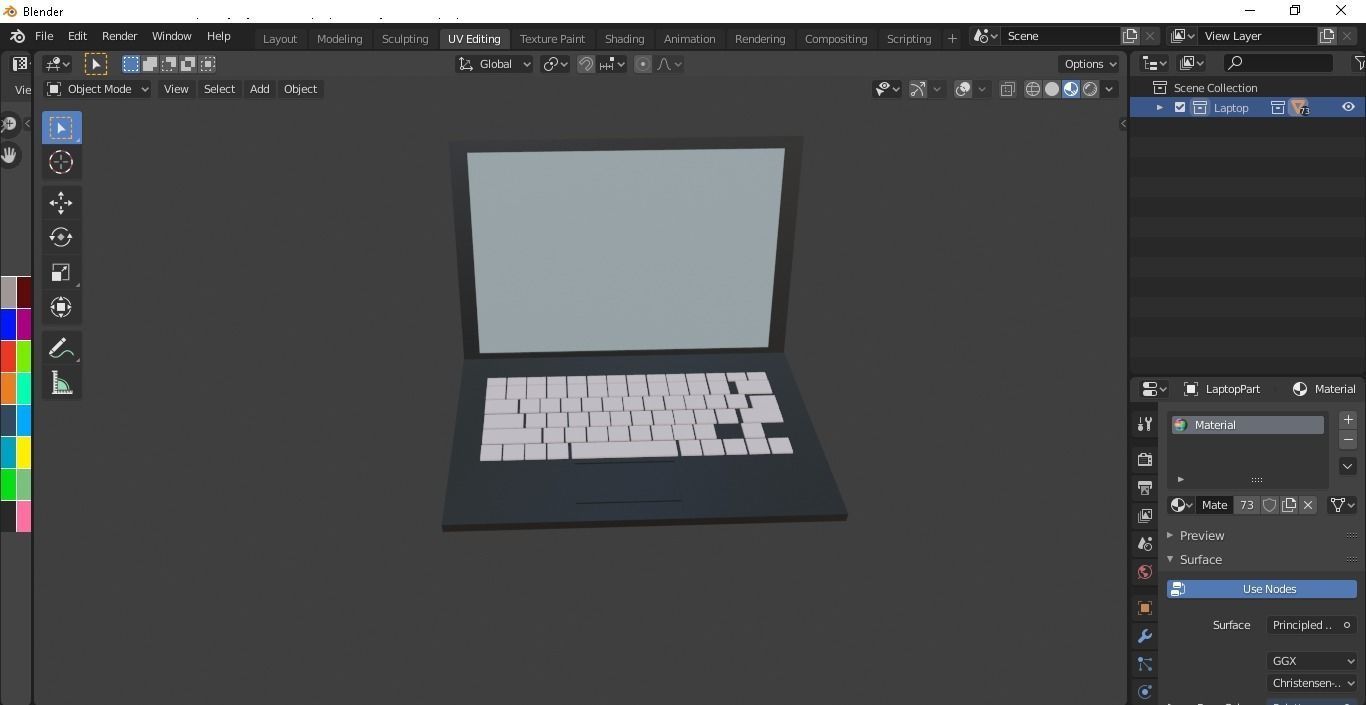Hide Laptop collection with eye icon
The height and width of the screenshot is (705, 1366).
pyautogui.click(x=1348, y=108)
